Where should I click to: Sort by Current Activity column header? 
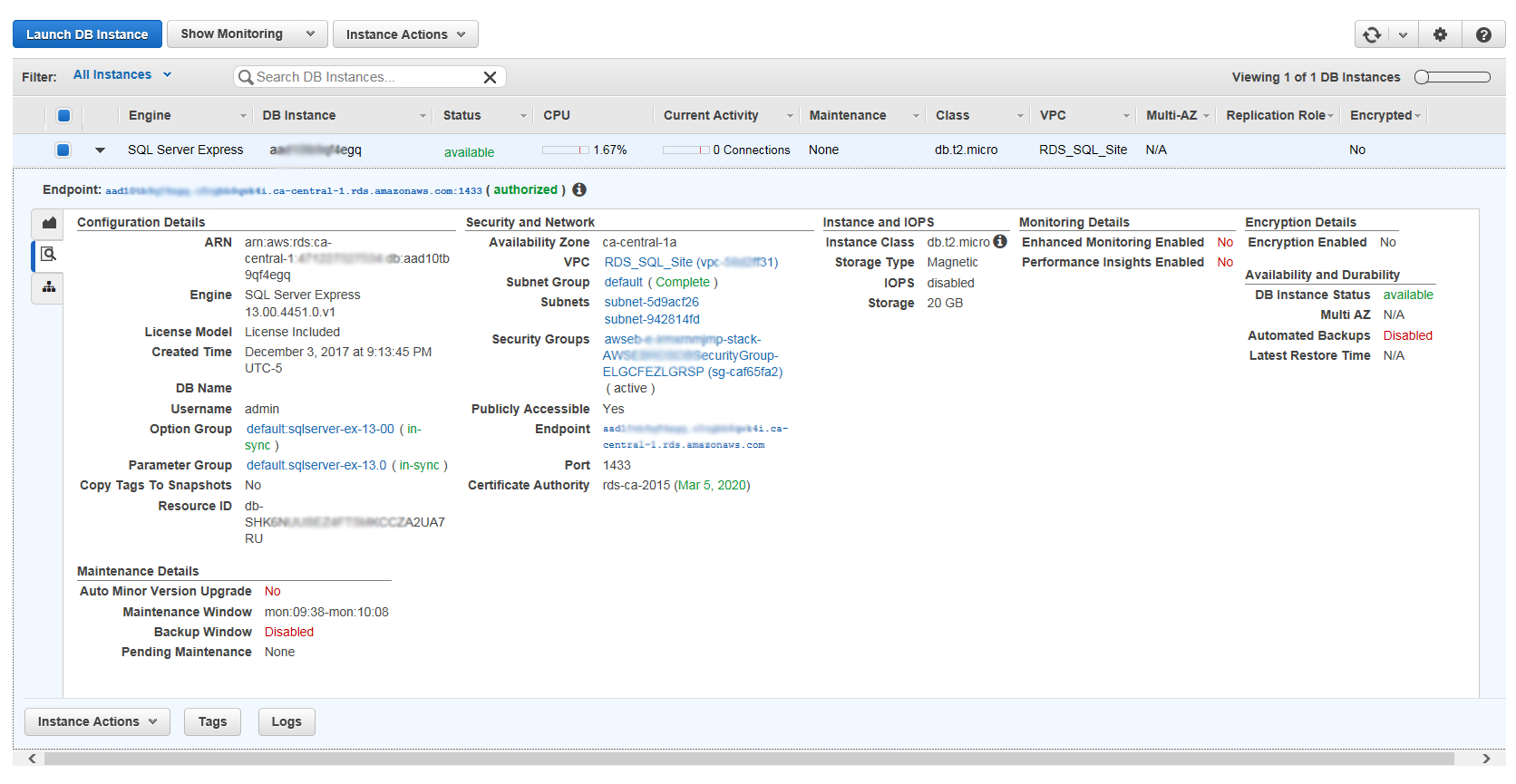tap(711, 115)
